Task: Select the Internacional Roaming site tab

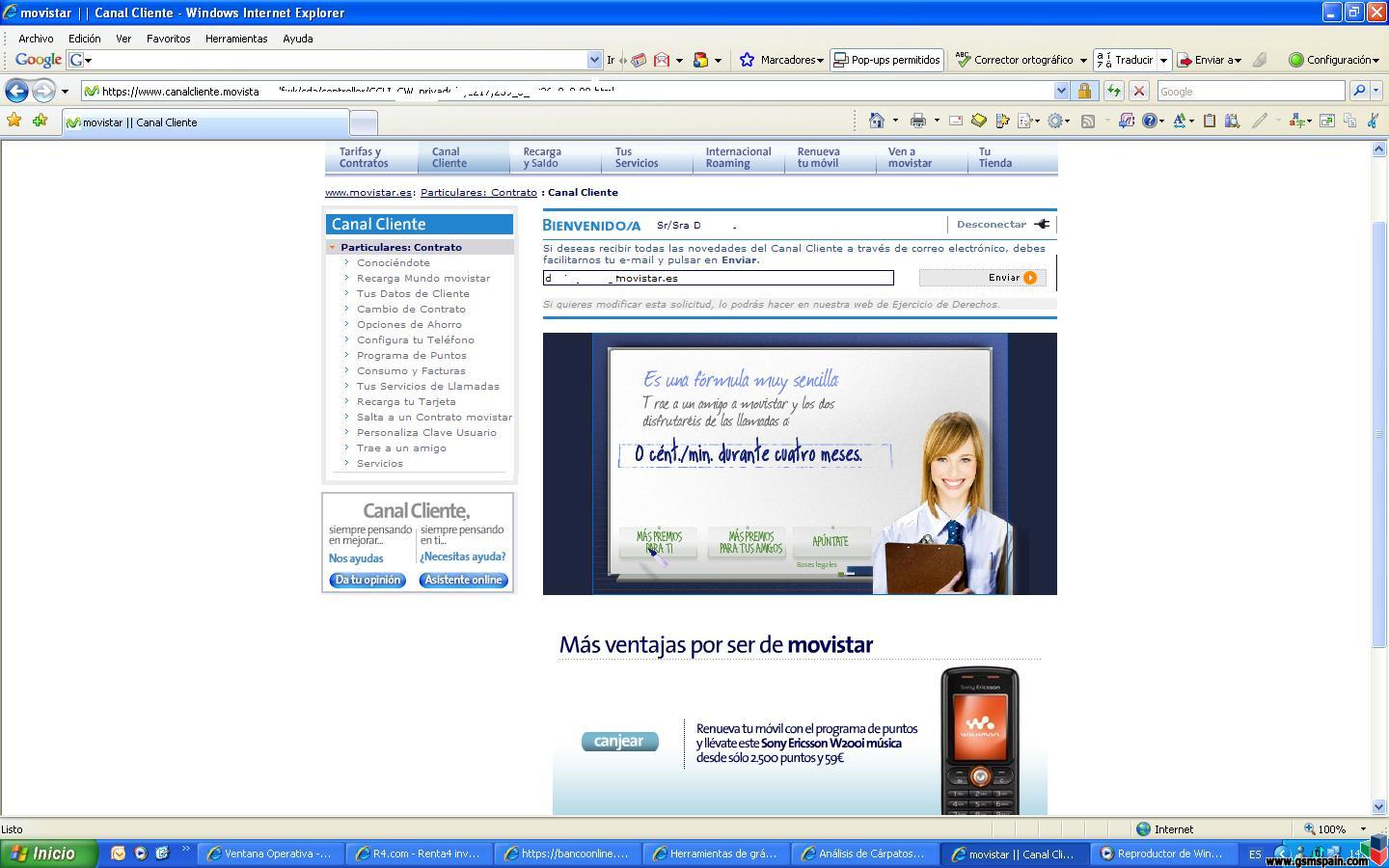Action: 738,157
